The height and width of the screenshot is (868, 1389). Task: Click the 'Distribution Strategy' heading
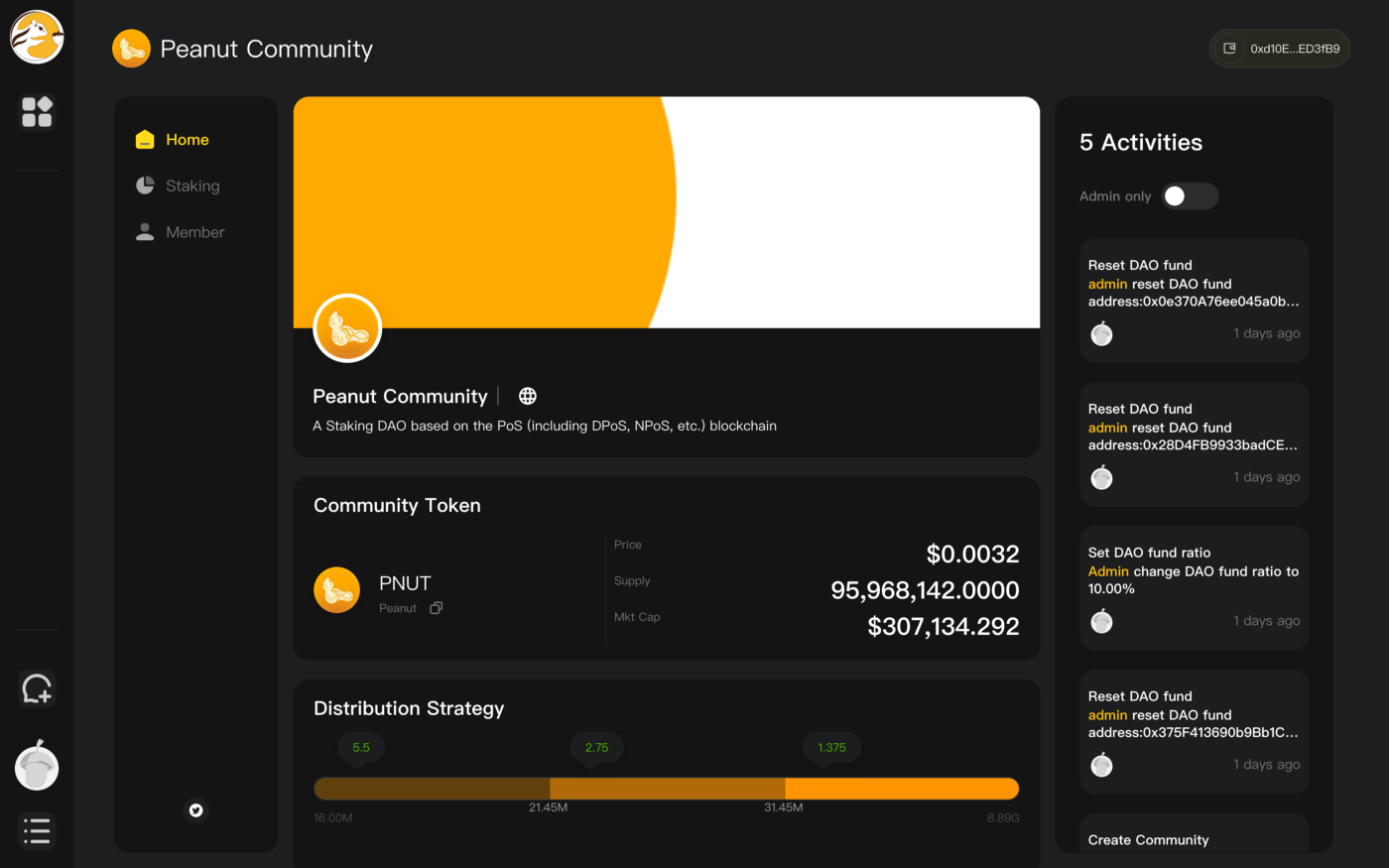pyautogui.click(x=409, y=708)
